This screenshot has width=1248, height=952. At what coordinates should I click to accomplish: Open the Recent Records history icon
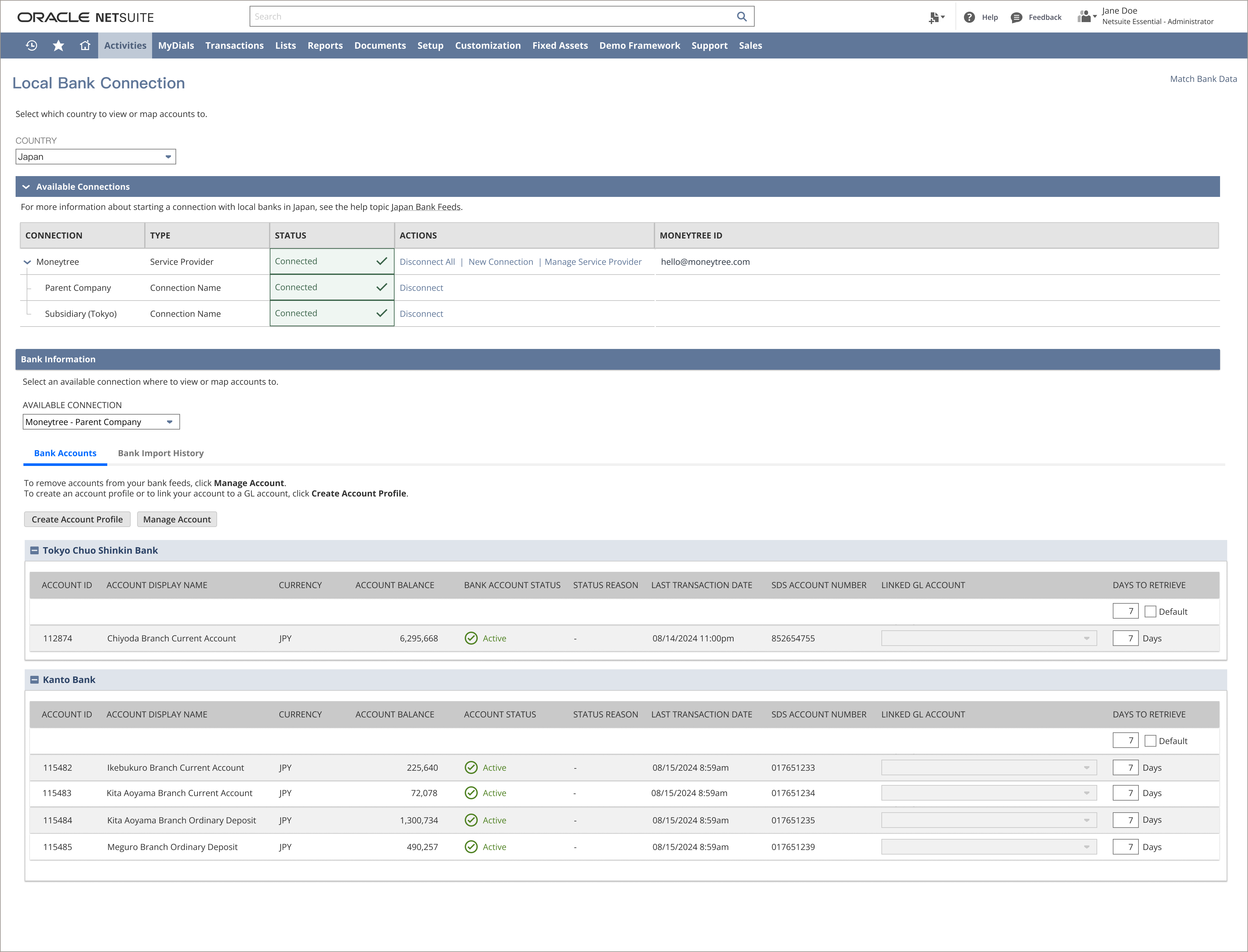click(x=32, y=45)
